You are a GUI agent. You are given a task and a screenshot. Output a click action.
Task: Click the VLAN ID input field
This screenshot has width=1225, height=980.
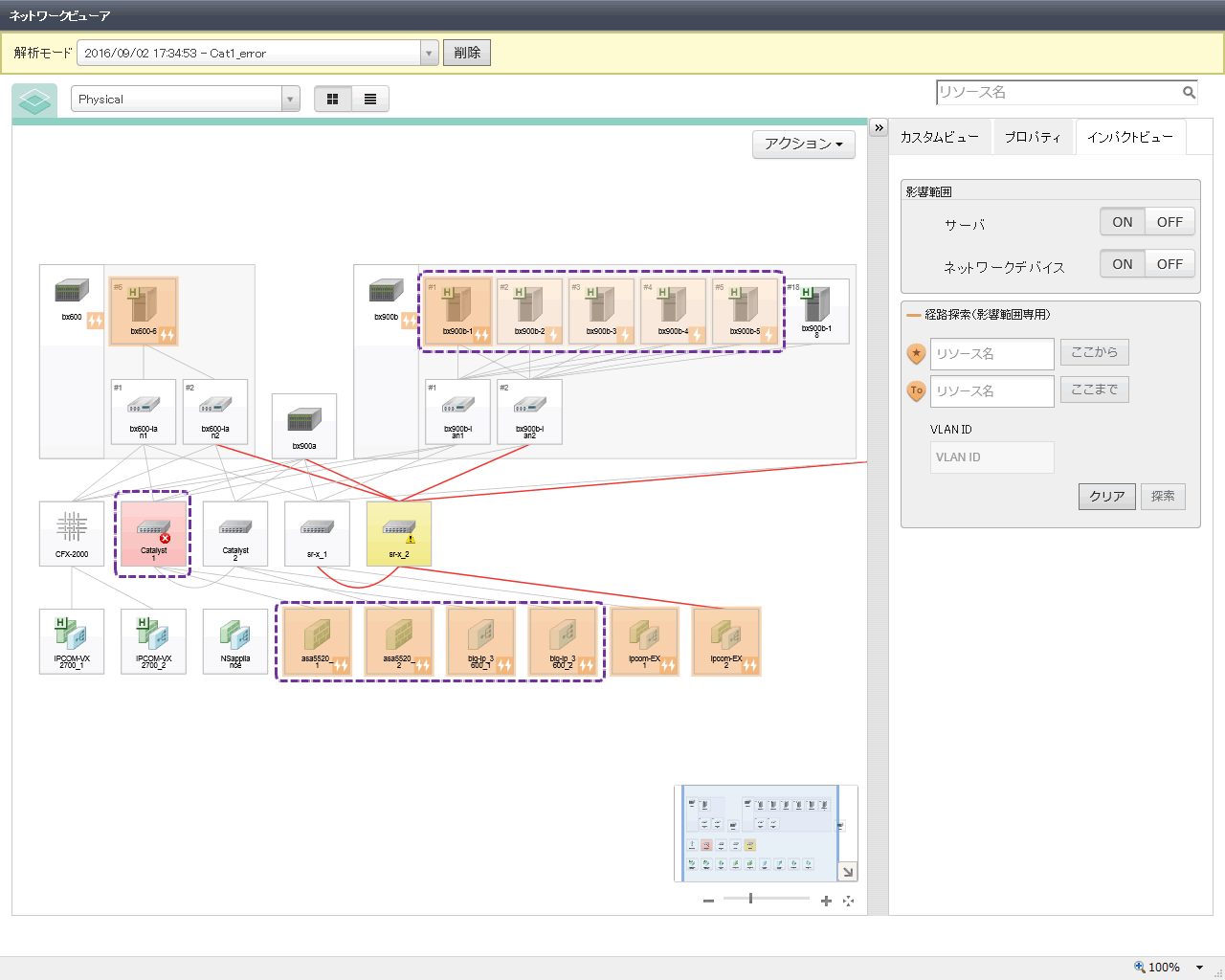pyautogui.click(x=992, y=457)
